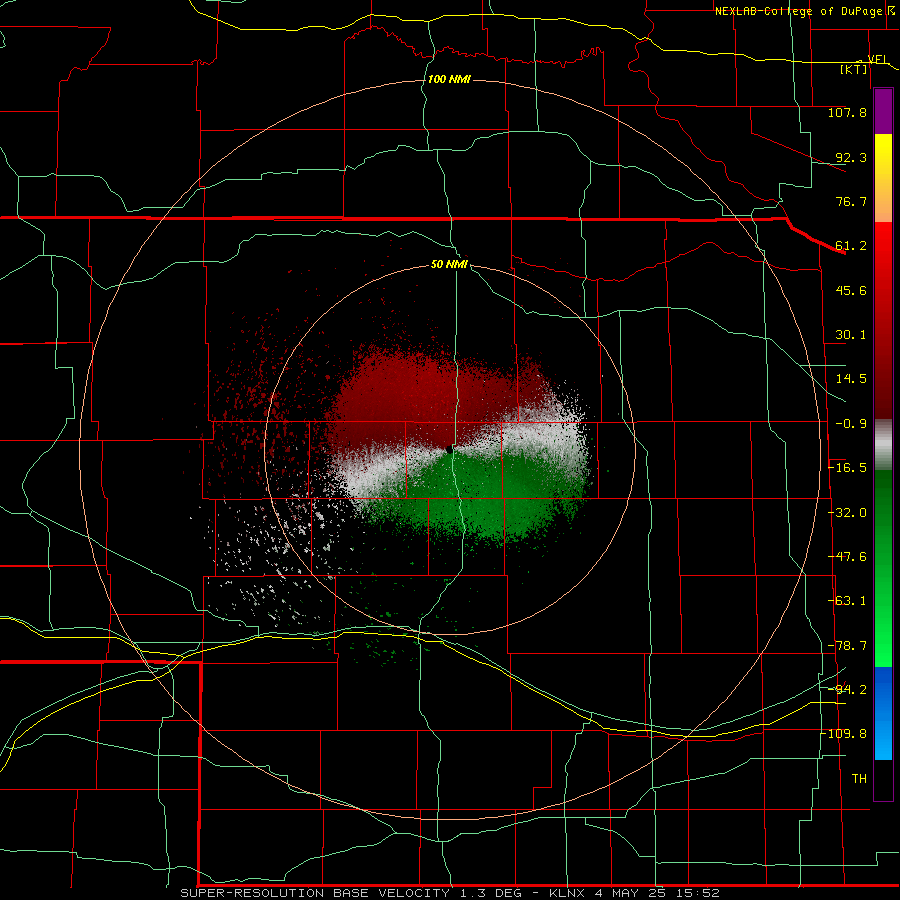Click the 61.2 velocity scale value
Screen dimensions: 900x900
[x=851, y=246]
